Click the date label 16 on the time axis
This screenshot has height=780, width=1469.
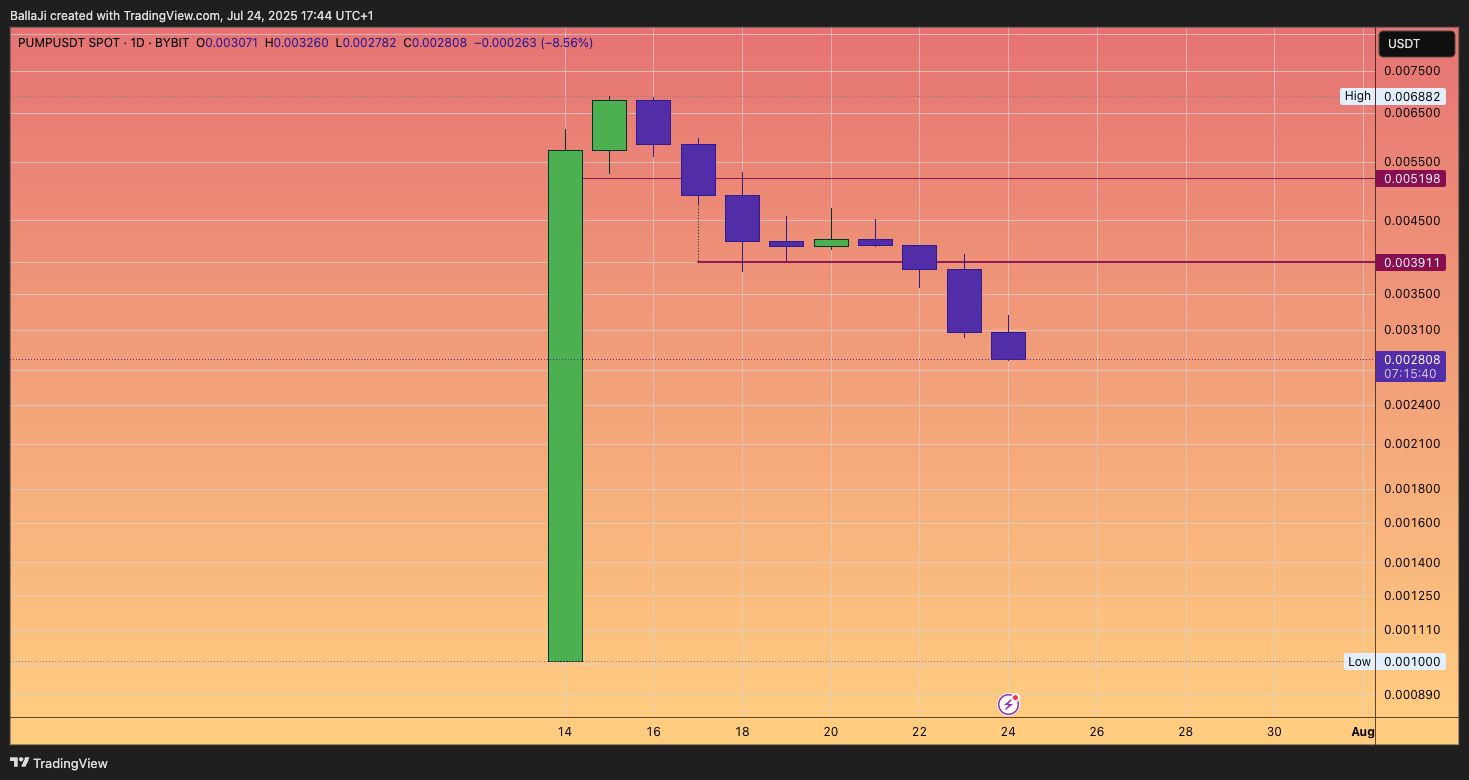[x=654, y=732]
